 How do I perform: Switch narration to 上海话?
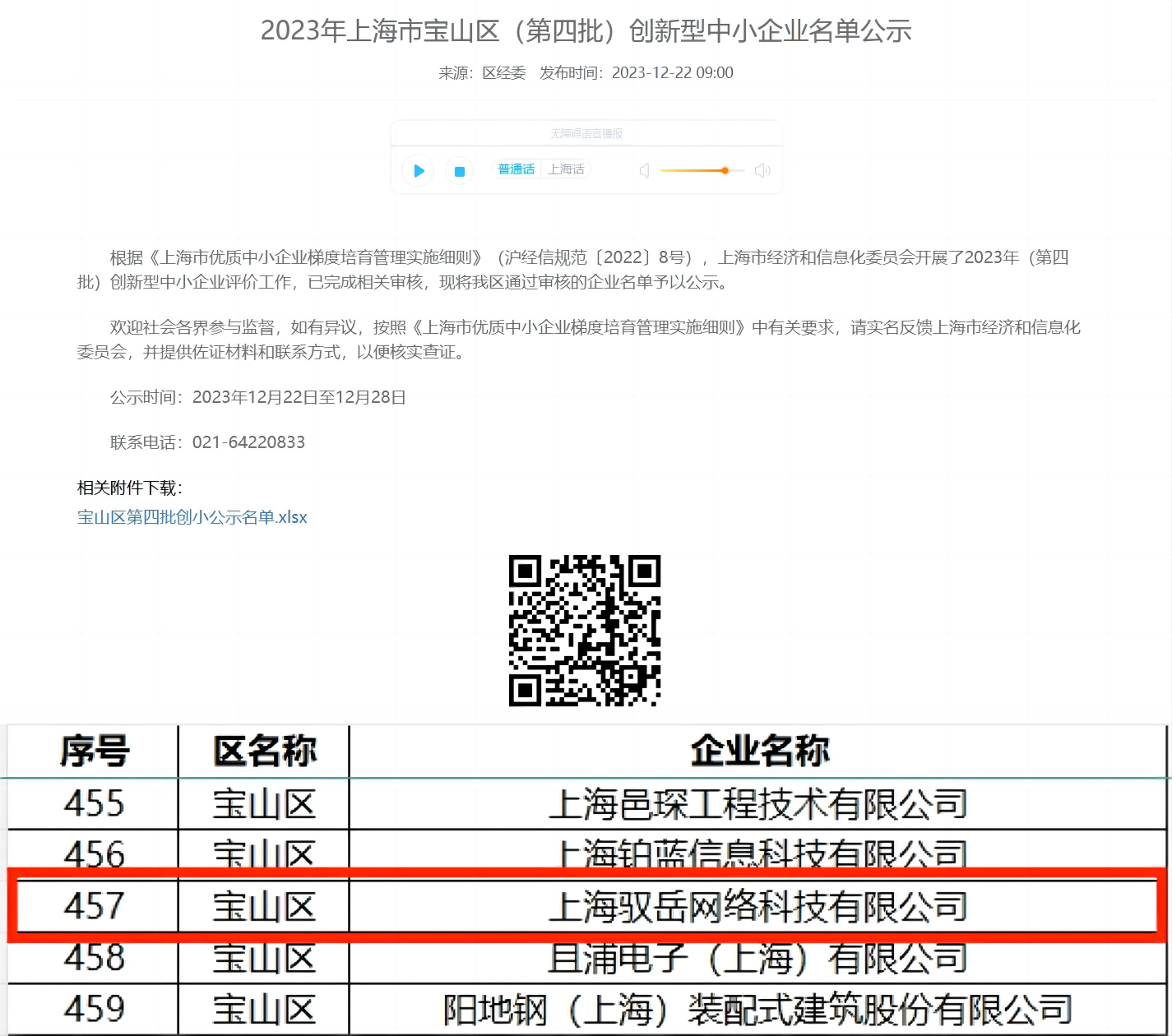[566, 169]
